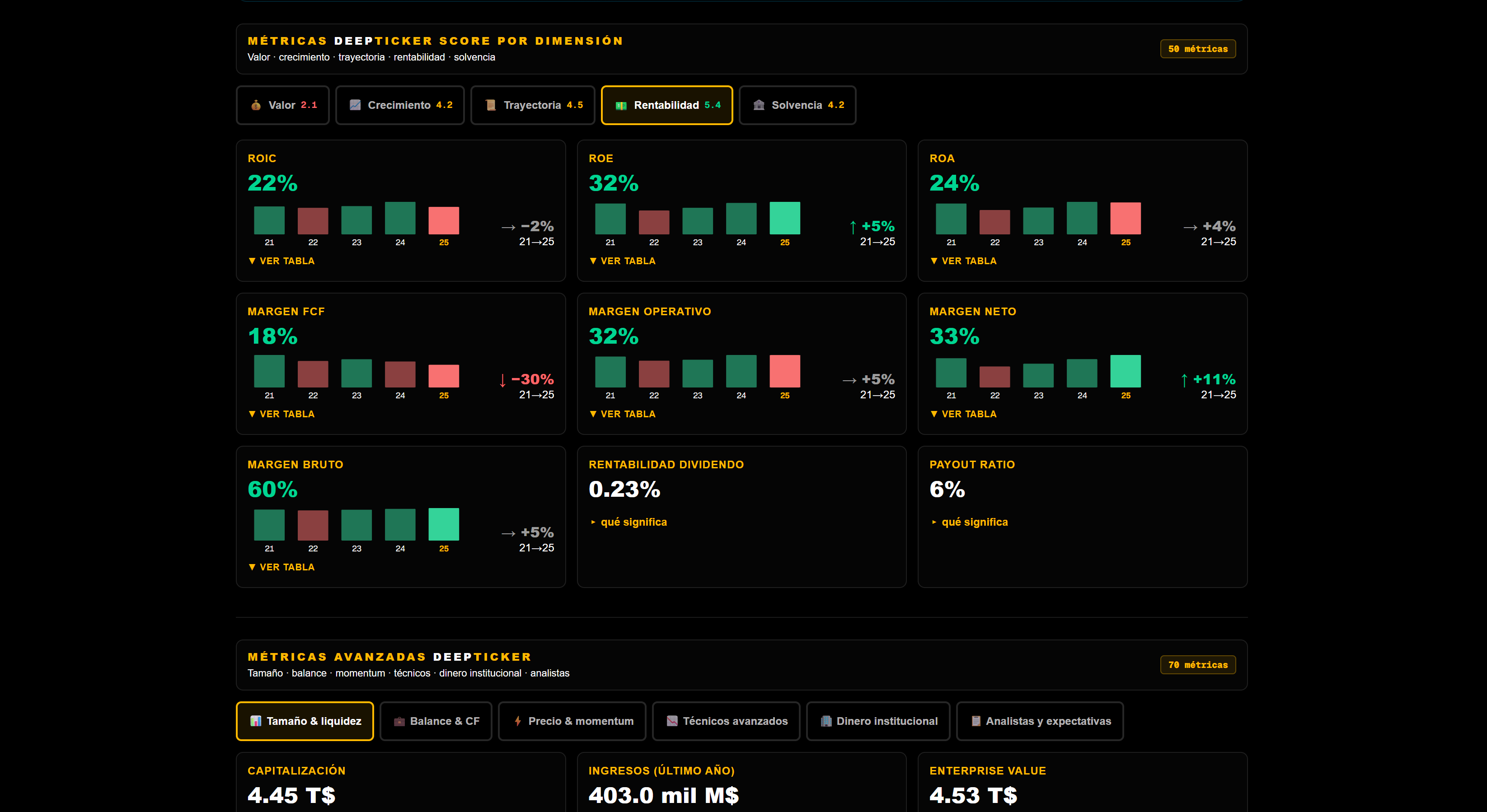This screenshot has height=812, width=1487.
Task: Click the Margen Neto 33% value
Action: [x=954, y=336]
